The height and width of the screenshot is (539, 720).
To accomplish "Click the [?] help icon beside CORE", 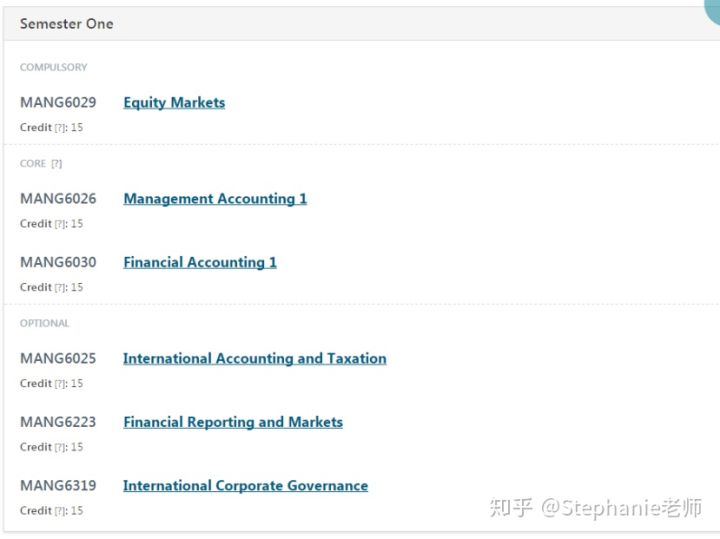I will coord(56,164).
